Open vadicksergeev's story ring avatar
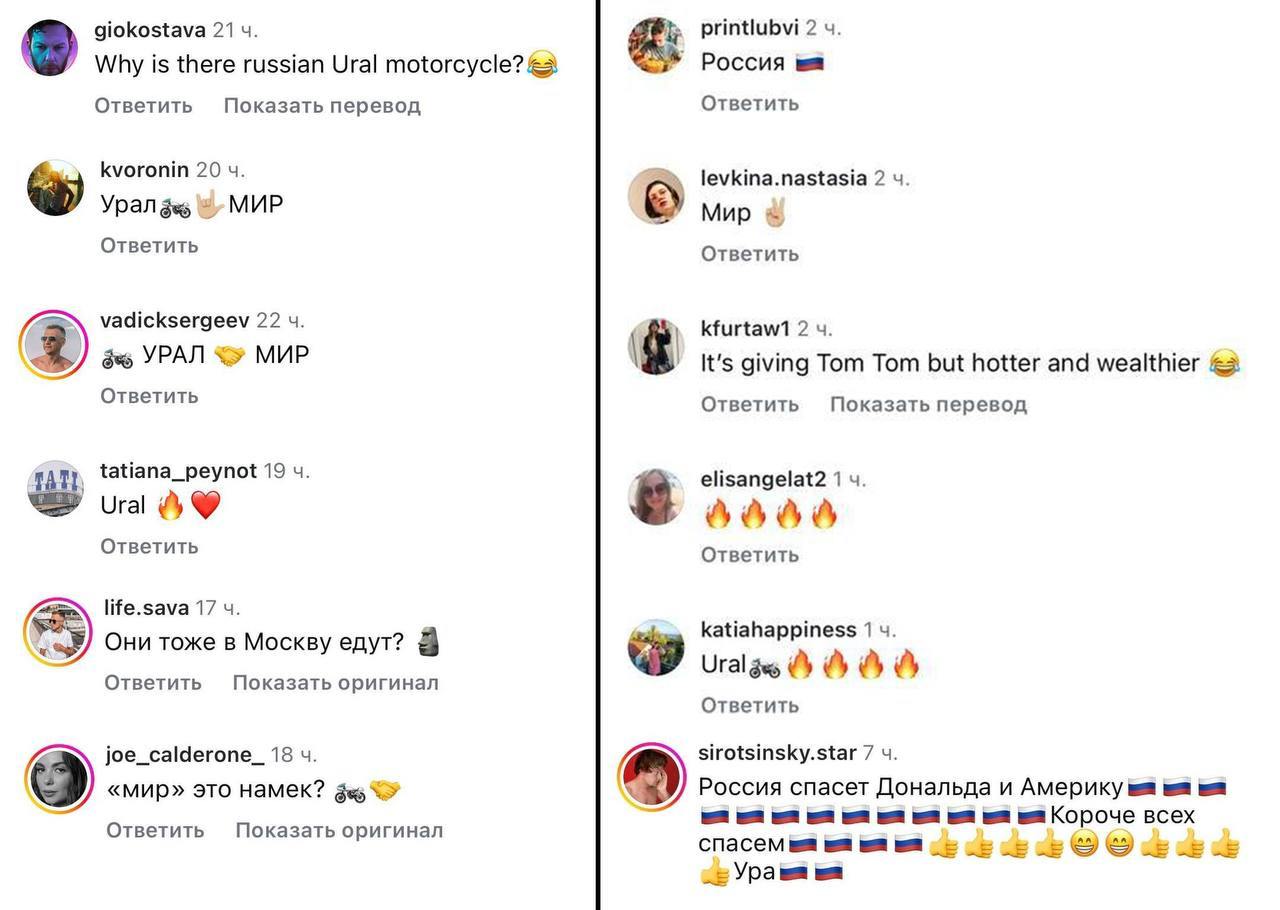 click(x=54, y=345)
